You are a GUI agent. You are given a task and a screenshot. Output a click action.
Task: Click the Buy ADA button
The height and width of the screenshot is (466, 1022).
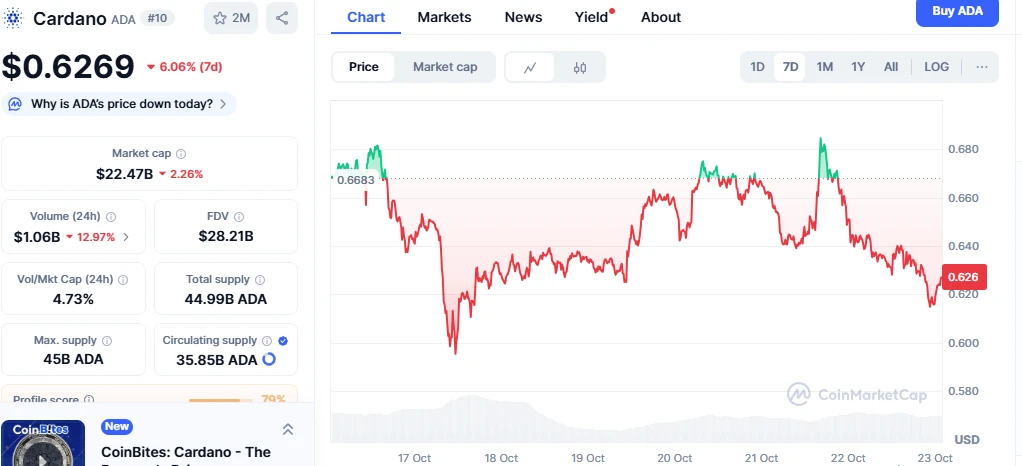click(957, 12)
